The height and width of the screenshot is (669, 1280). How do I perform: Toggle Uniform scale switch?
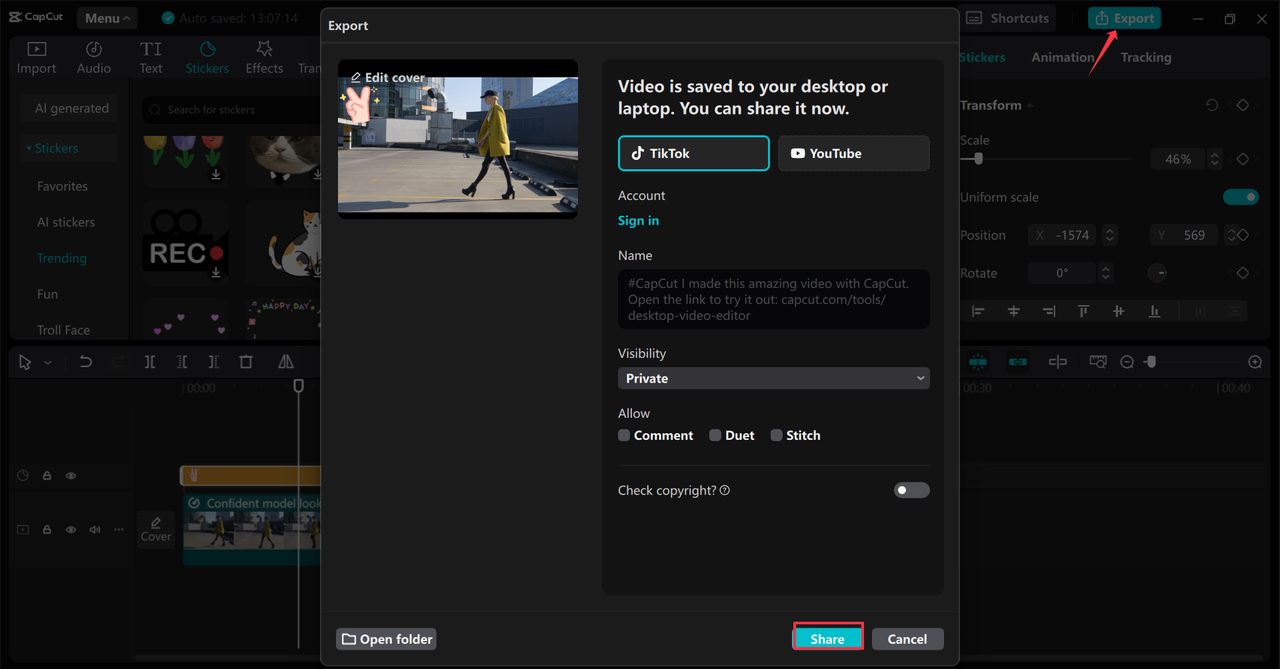pos(1241,197)
